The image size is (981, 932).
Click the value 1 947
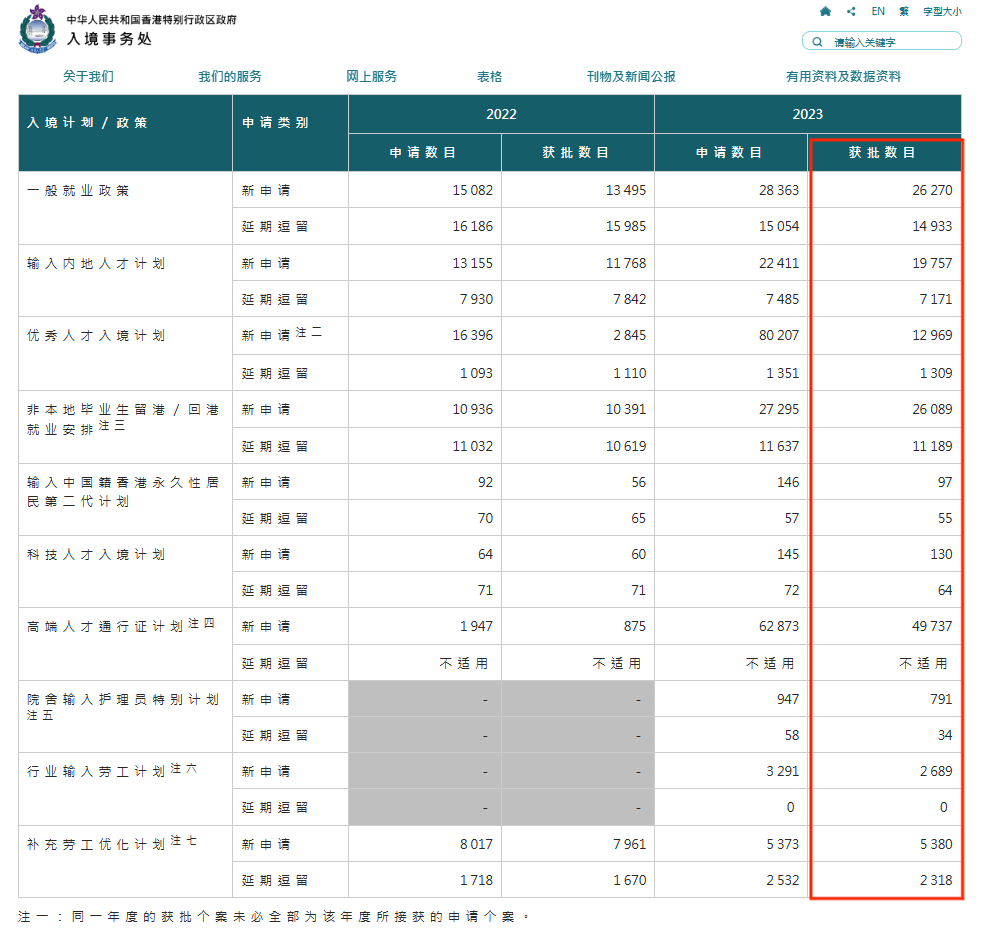[x=477, y=626]
